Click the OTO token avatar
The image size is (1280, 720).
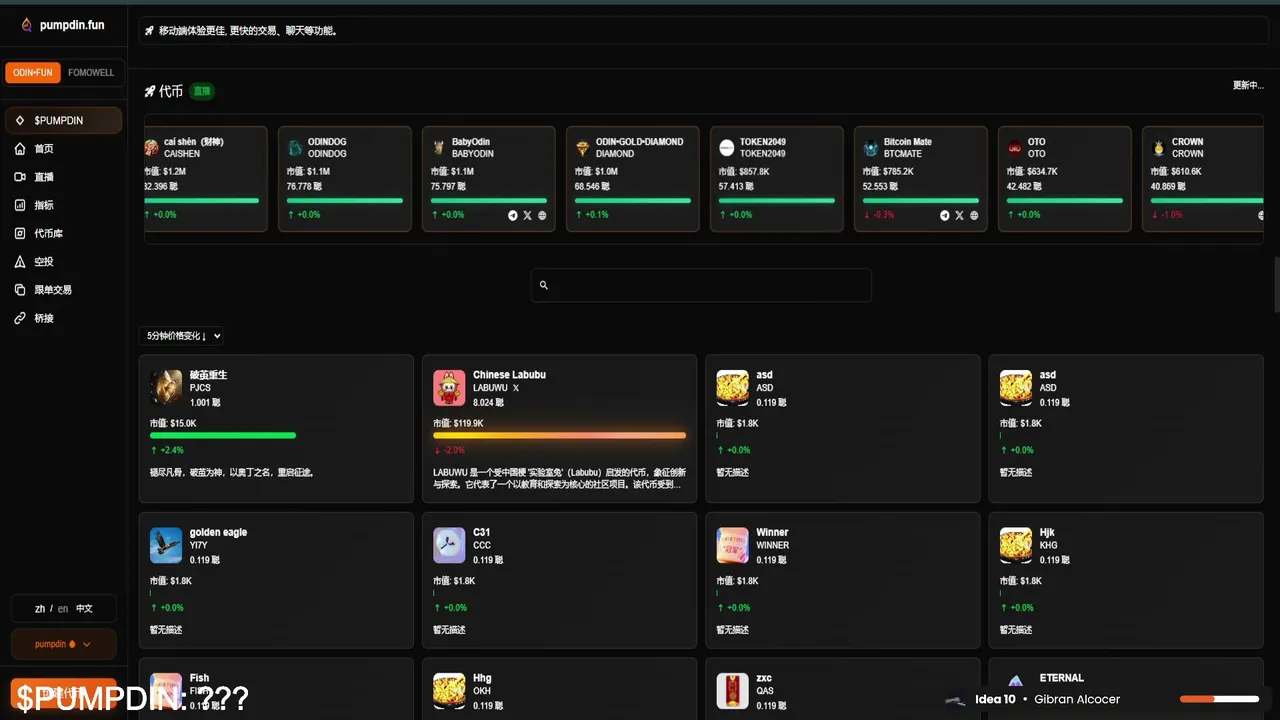coord(1015,148)
